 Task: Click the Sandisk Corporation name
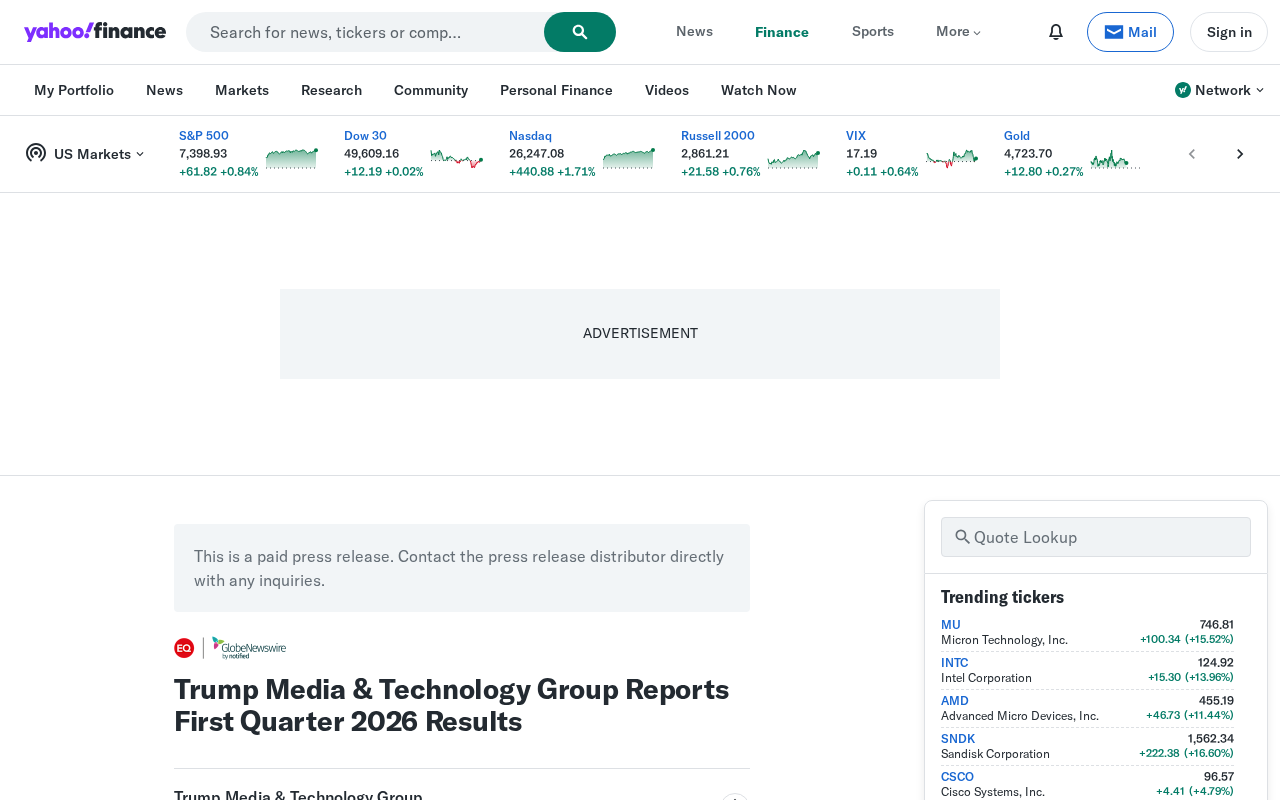click(995, 754)
